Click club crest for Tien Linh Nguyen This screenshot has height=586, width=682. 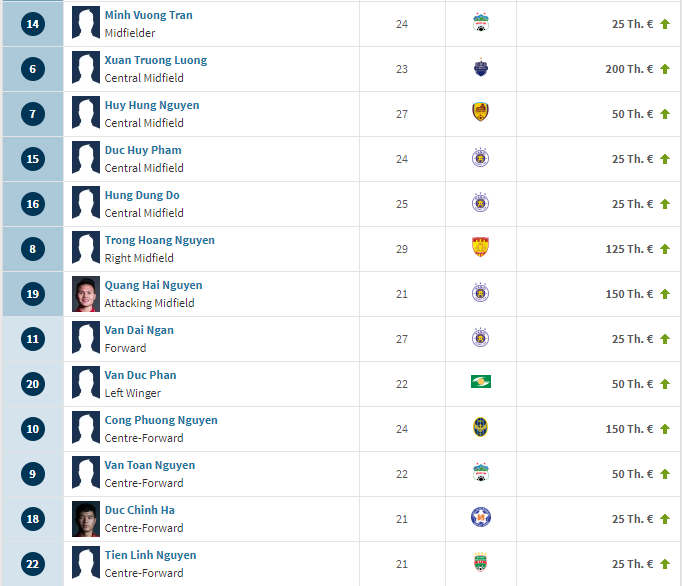(x=480, y=564)
